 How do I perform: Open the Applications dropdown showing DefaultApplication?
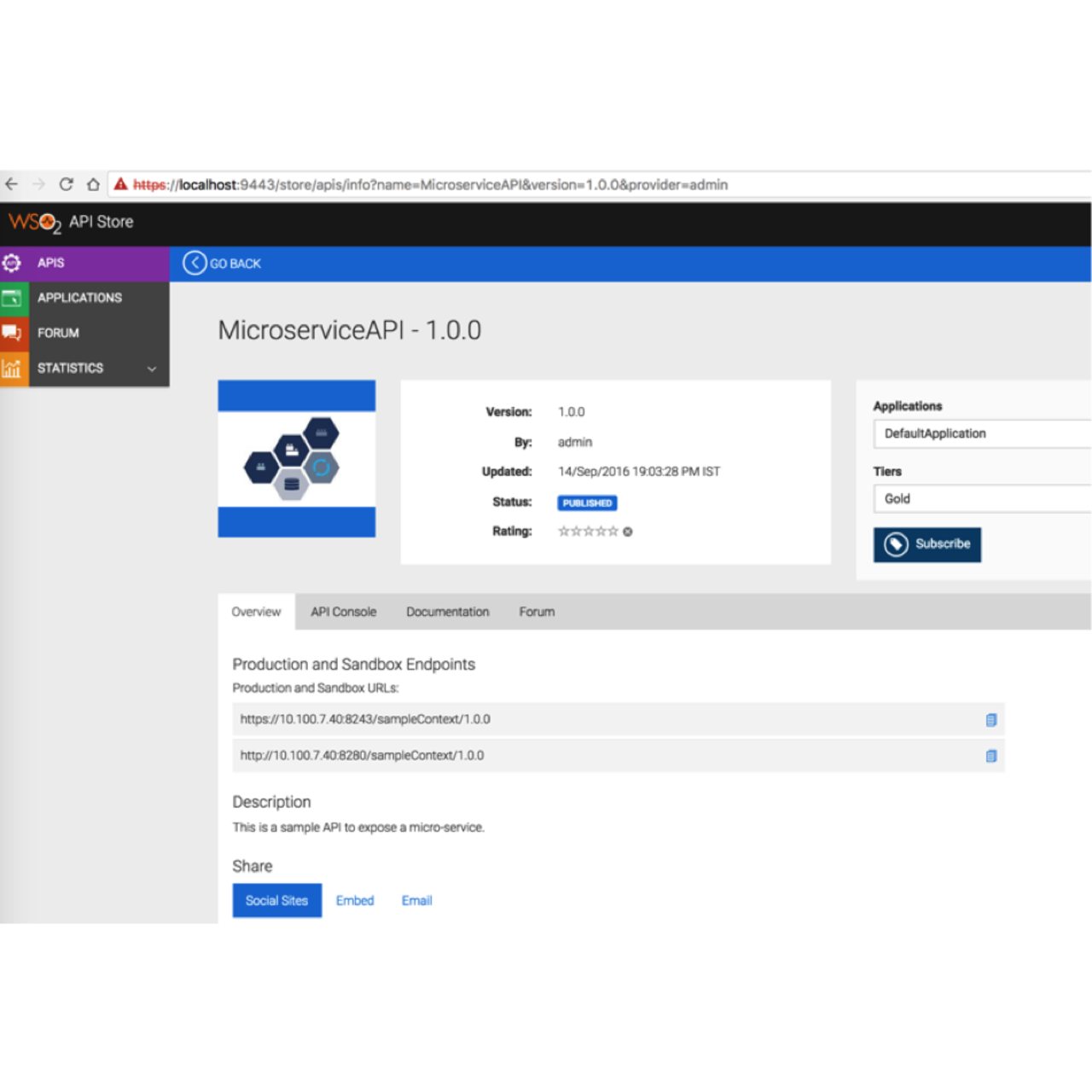pos(981,433)
